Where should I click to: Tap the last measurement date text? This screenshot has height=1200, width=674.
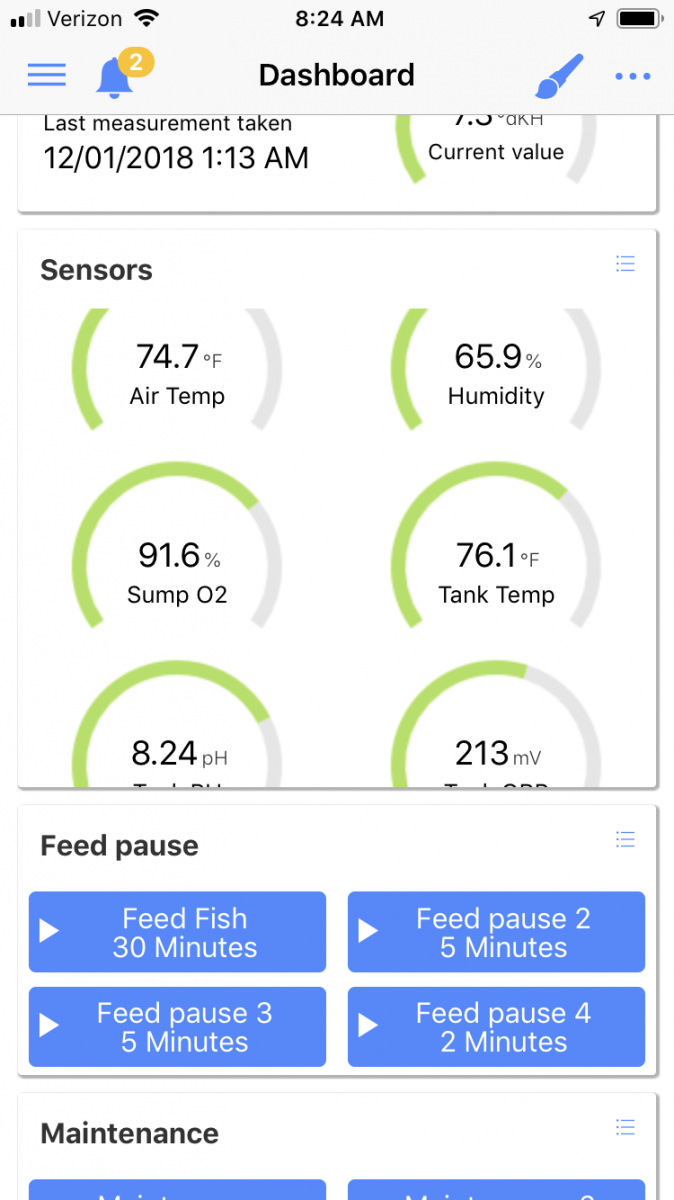click(x=176, y=157)
